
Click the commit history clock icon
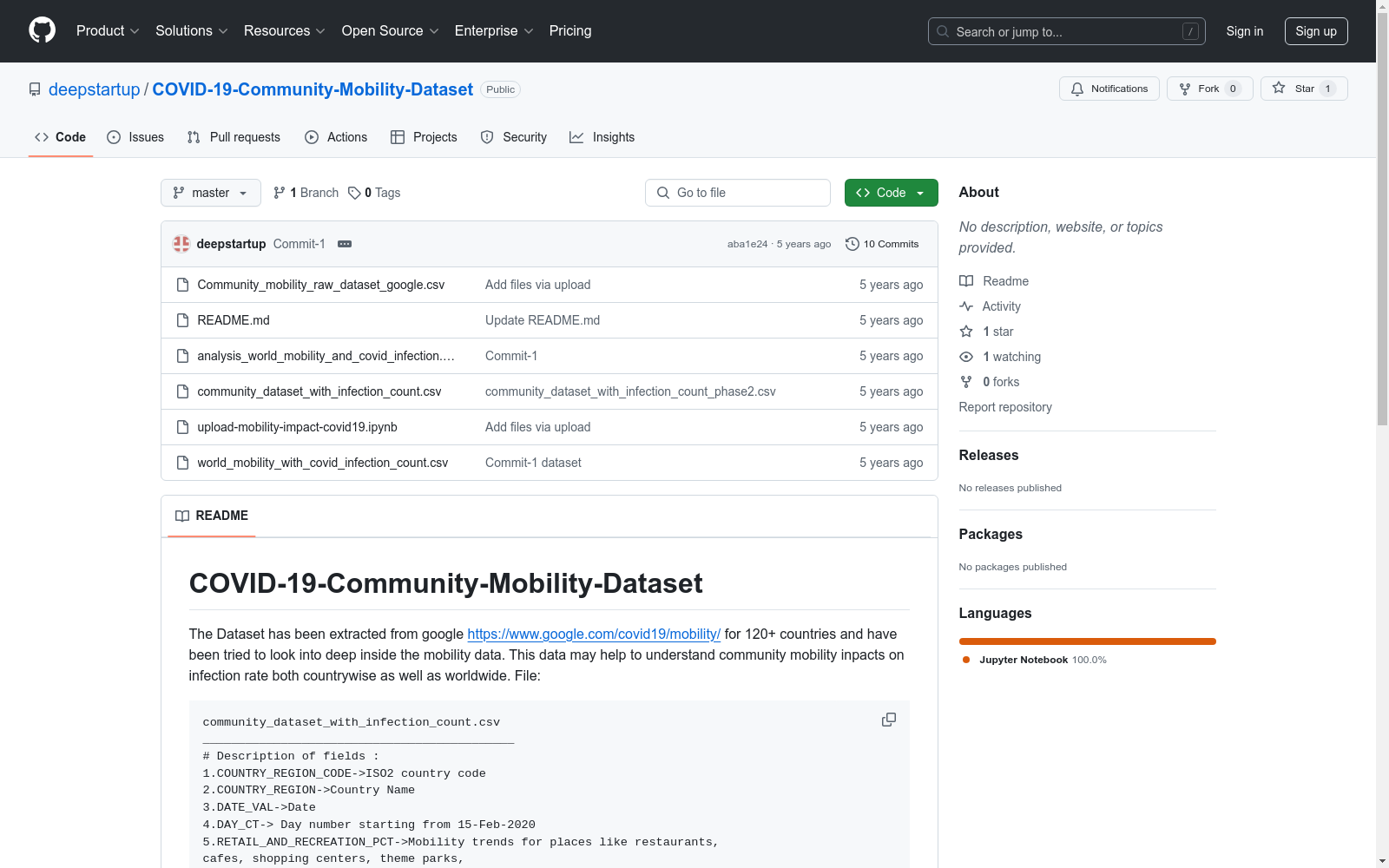tap(852, 244)
